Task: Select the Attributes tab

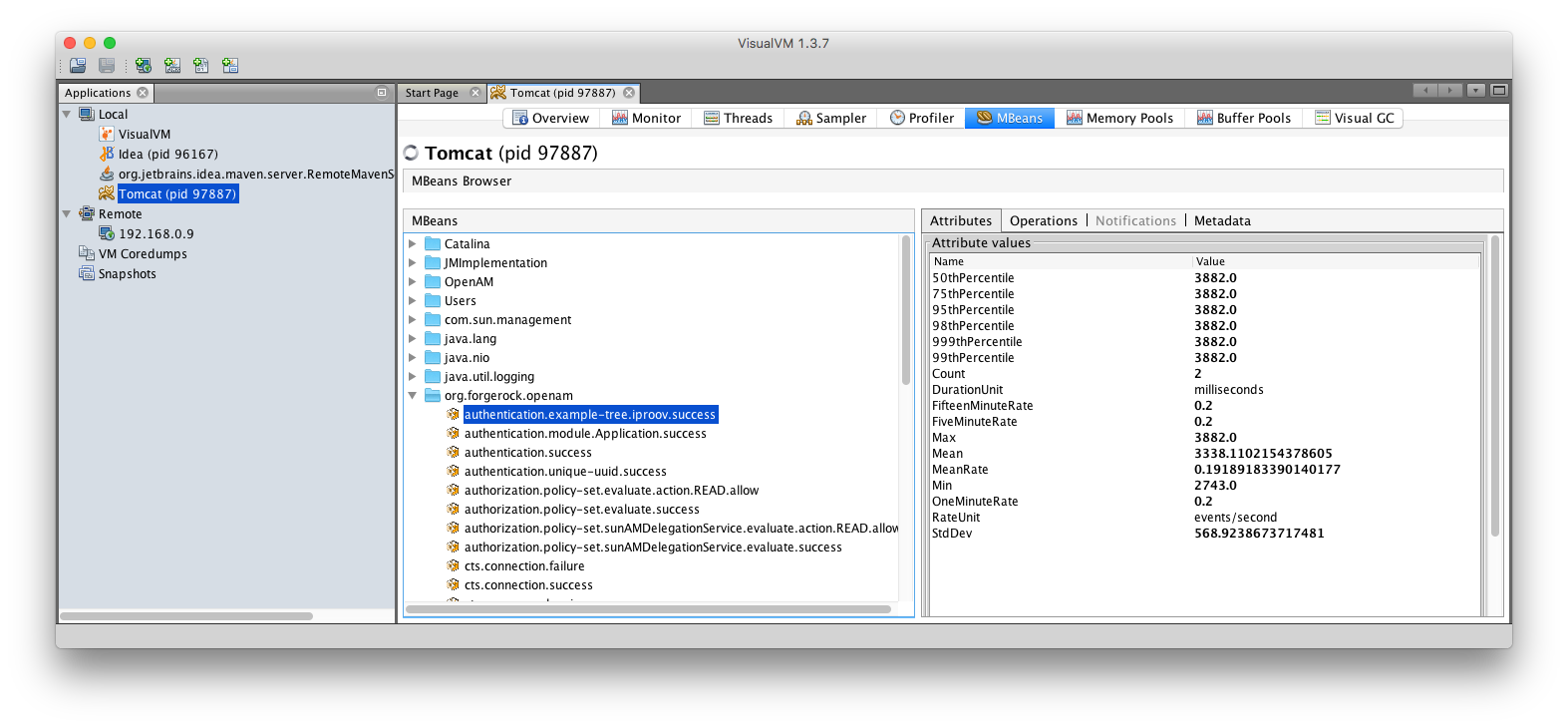Action: pyautogui.click(x=961, y=220)
